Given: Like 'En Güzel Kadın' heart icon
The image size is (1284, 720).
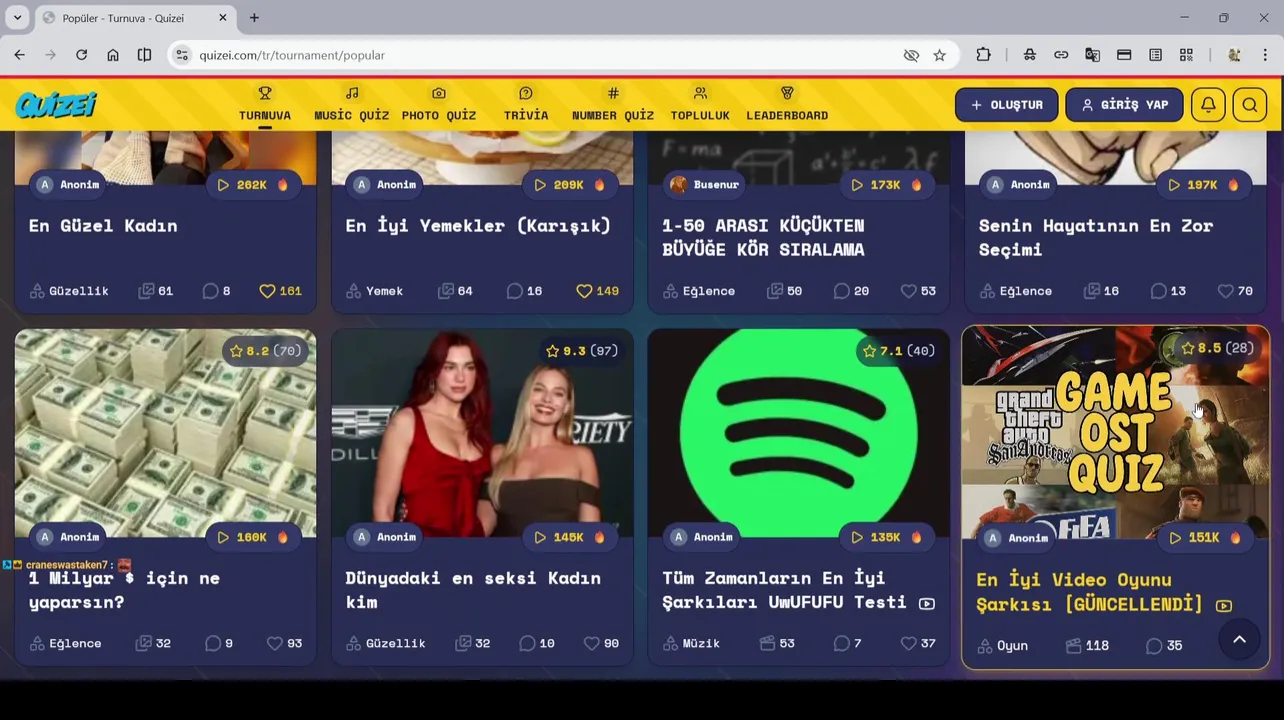Looking at the screenshot, I should tap(267, 291).
